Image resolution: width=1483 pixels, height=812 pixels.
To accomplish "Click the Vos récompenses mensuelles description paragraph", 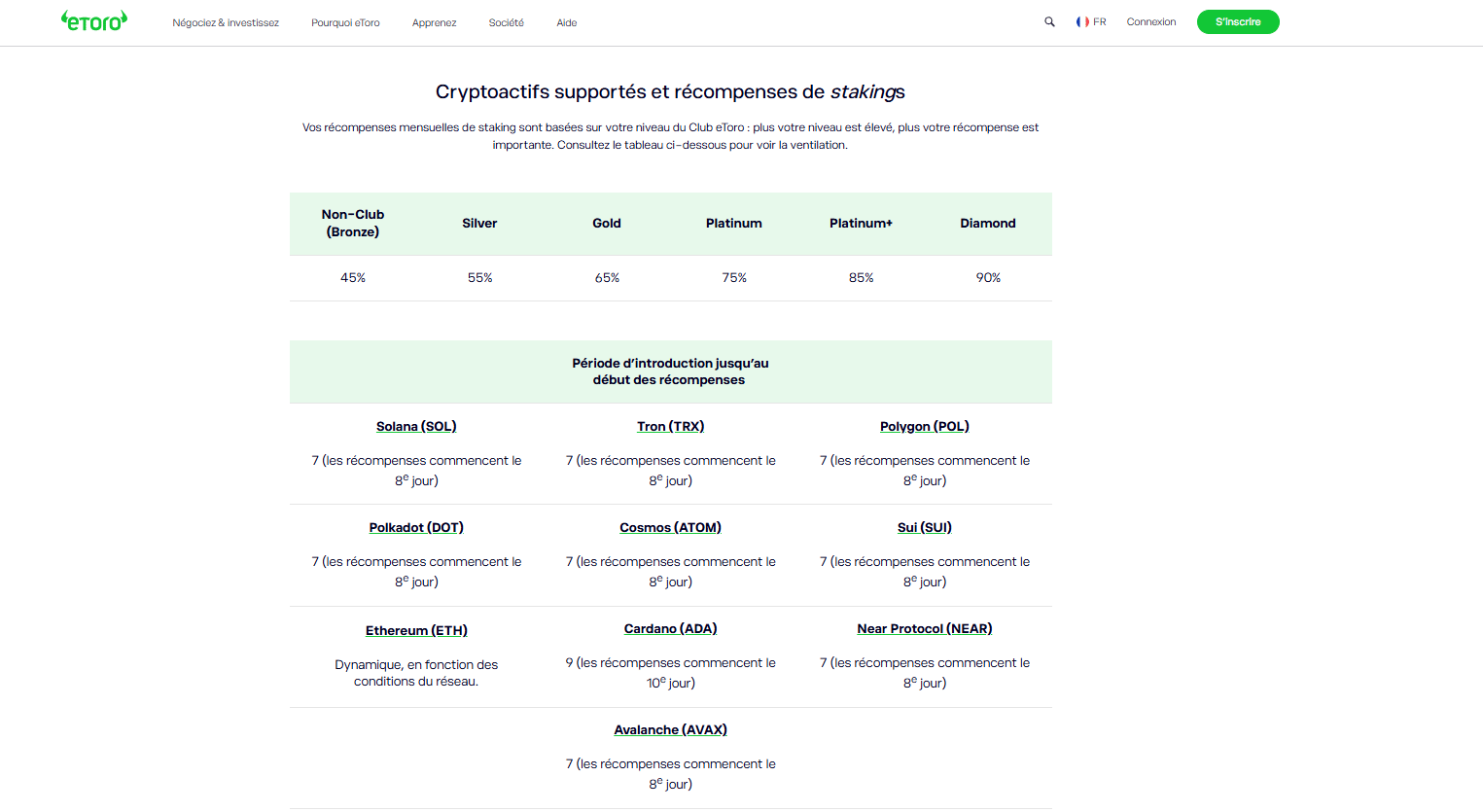I will point(670,136).
